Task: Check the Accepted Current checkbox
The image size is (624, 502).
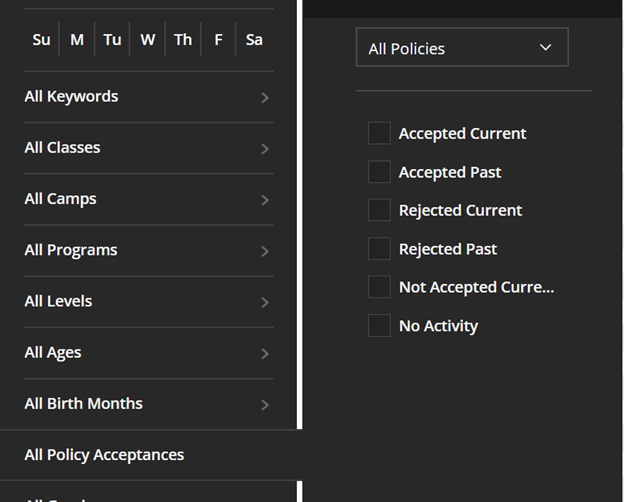Action: (379, 133)
